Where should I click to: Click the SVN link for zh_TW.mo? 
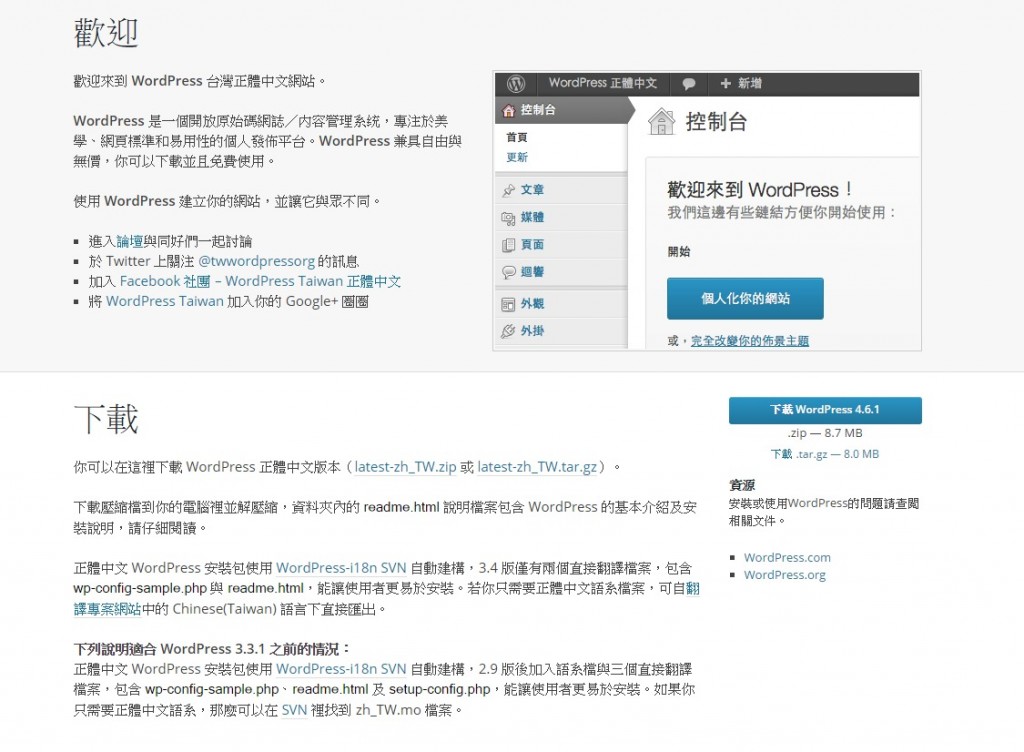(x=294, y=710)
